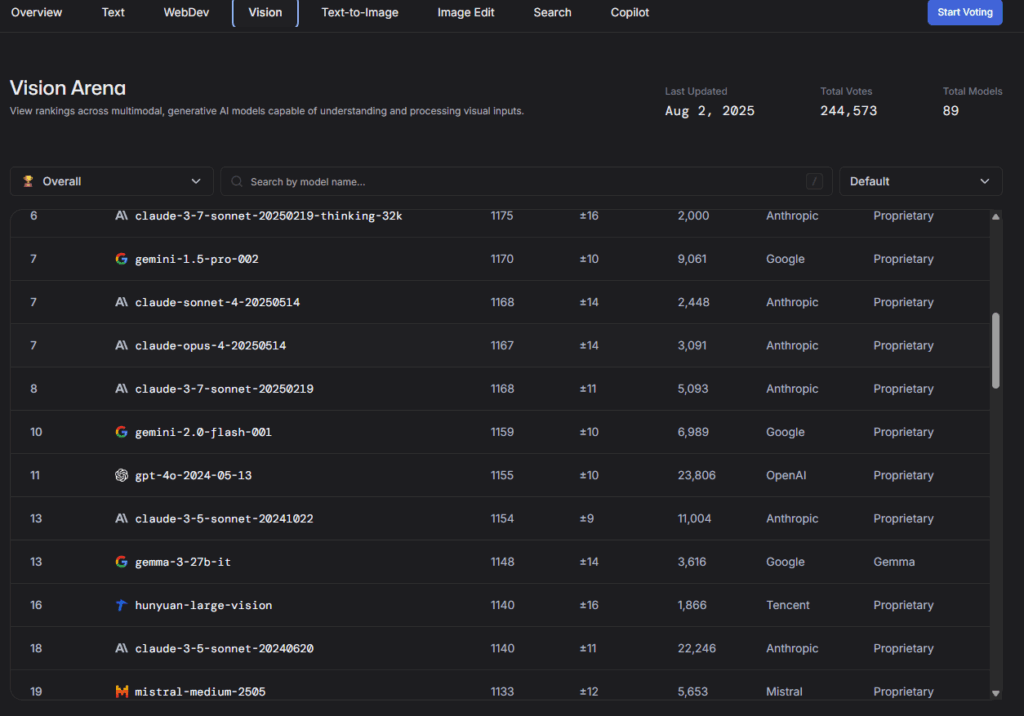Click the vote count 11,004
This screenshot has width=1024, height=716.
(694, 518)
